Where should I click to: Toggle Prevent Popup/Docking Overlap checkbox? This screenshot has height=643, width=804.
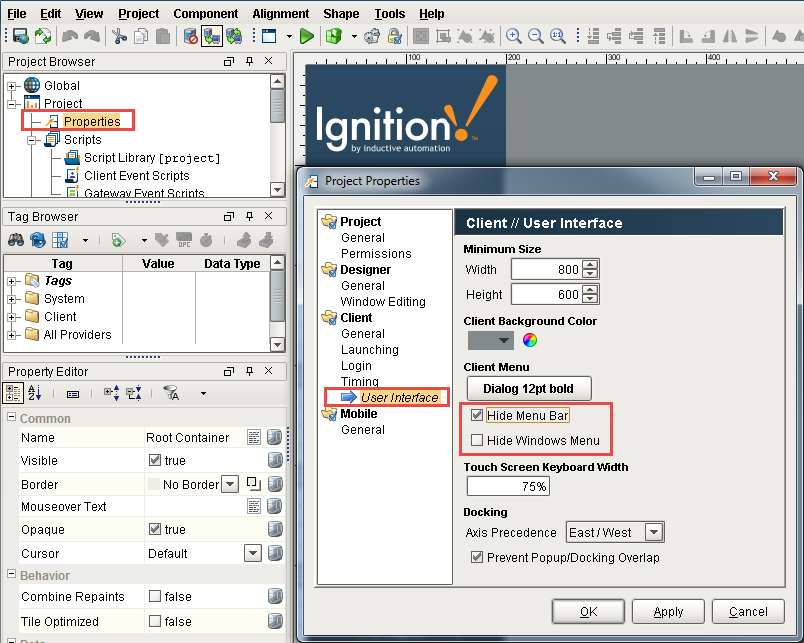click(477, 557)
